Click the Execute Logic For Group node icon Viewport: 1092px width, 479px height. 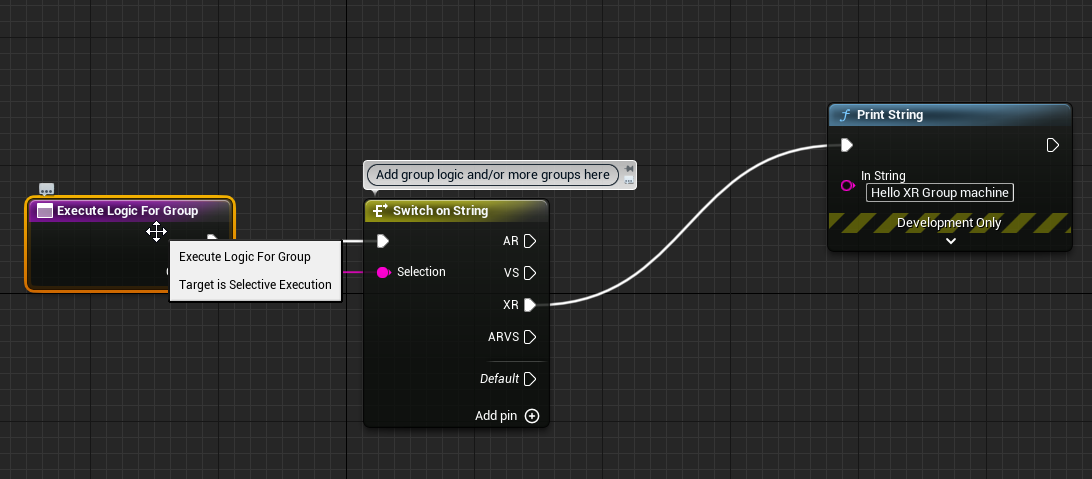44,211
